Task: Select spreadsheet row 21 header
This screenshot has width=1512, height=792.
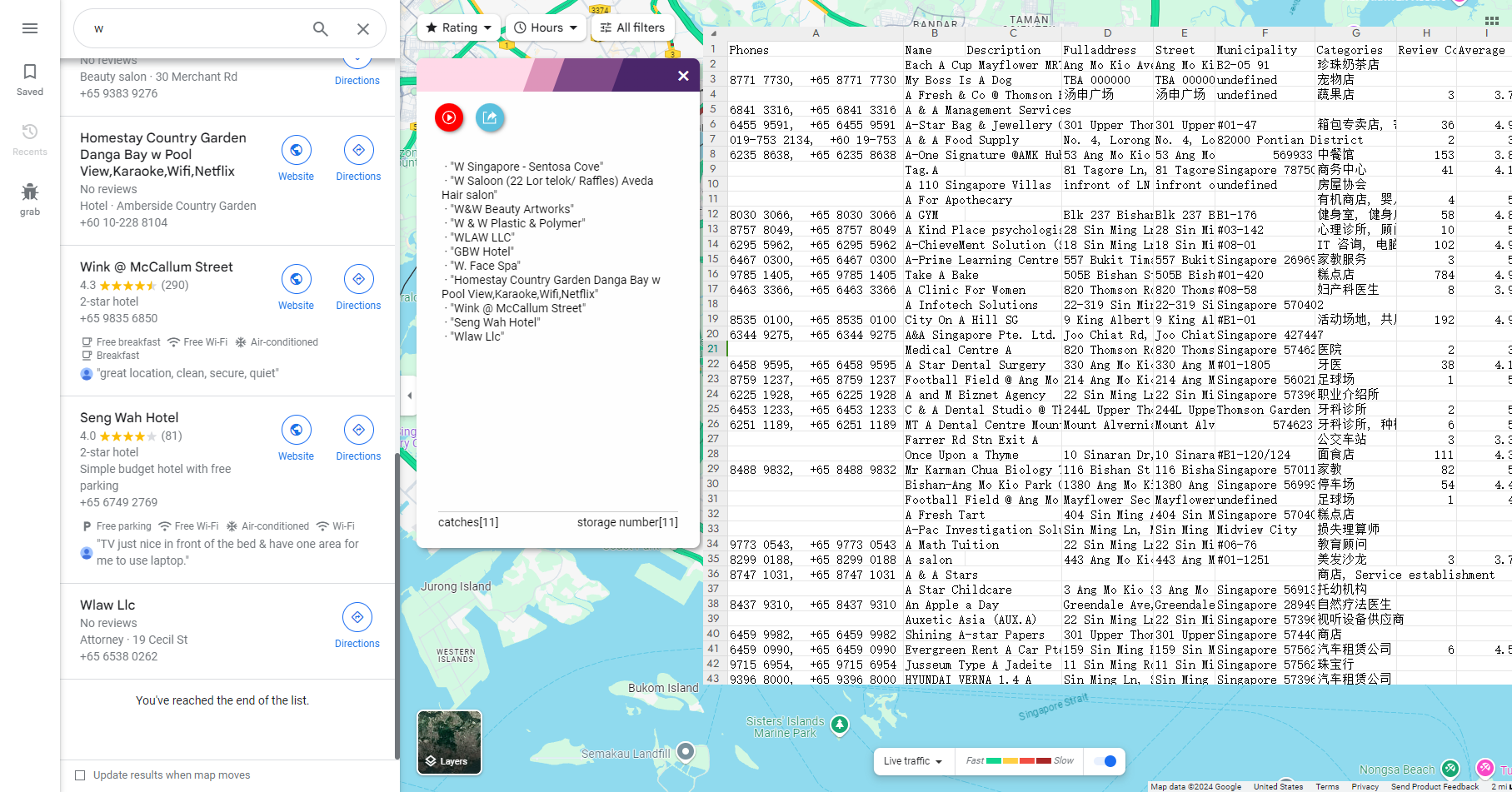Action: (x=713, y=349)
